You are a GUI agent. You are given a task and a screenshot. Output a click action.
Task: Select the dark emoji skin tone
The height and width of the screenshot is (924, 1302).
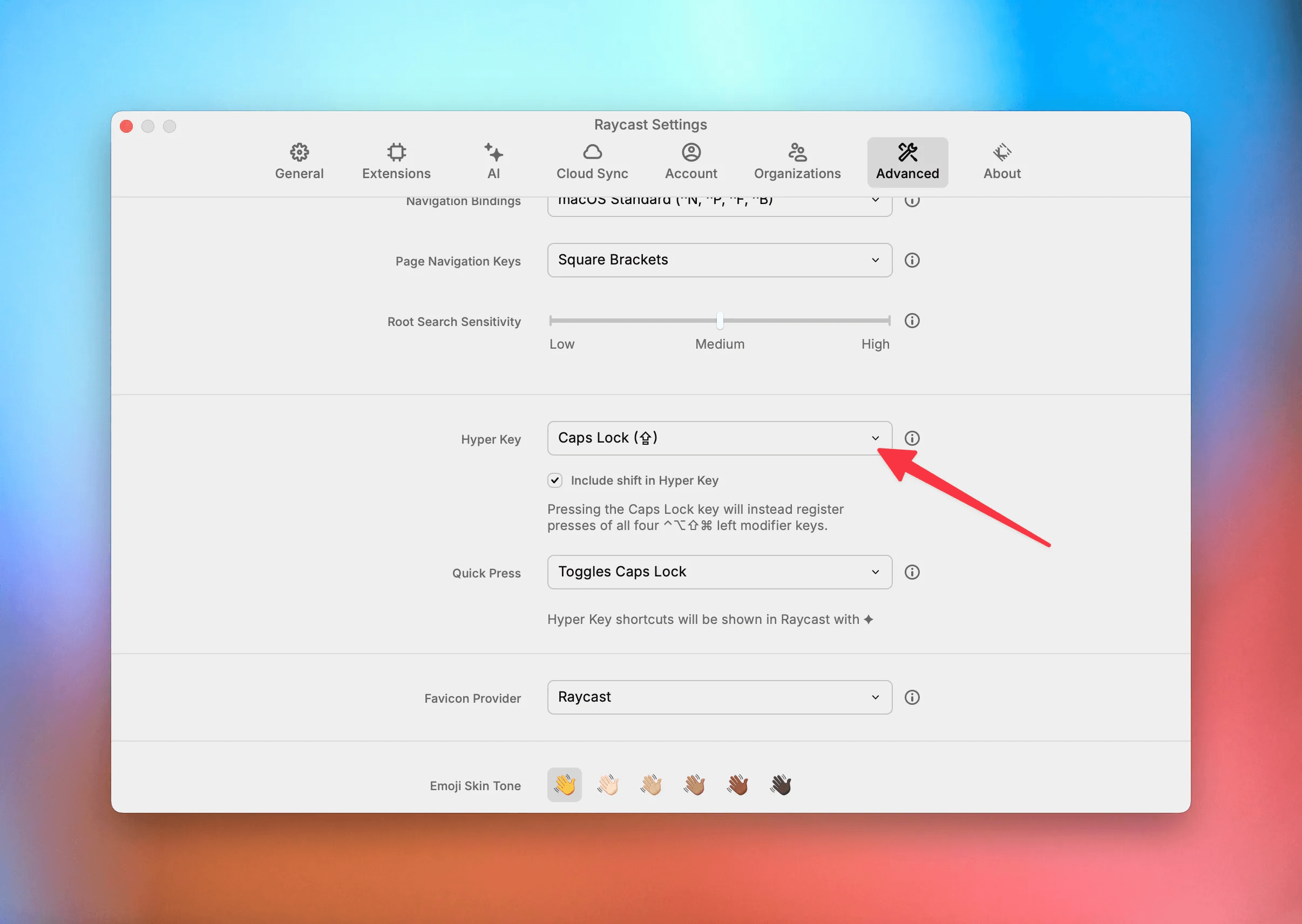click(781, 785)
